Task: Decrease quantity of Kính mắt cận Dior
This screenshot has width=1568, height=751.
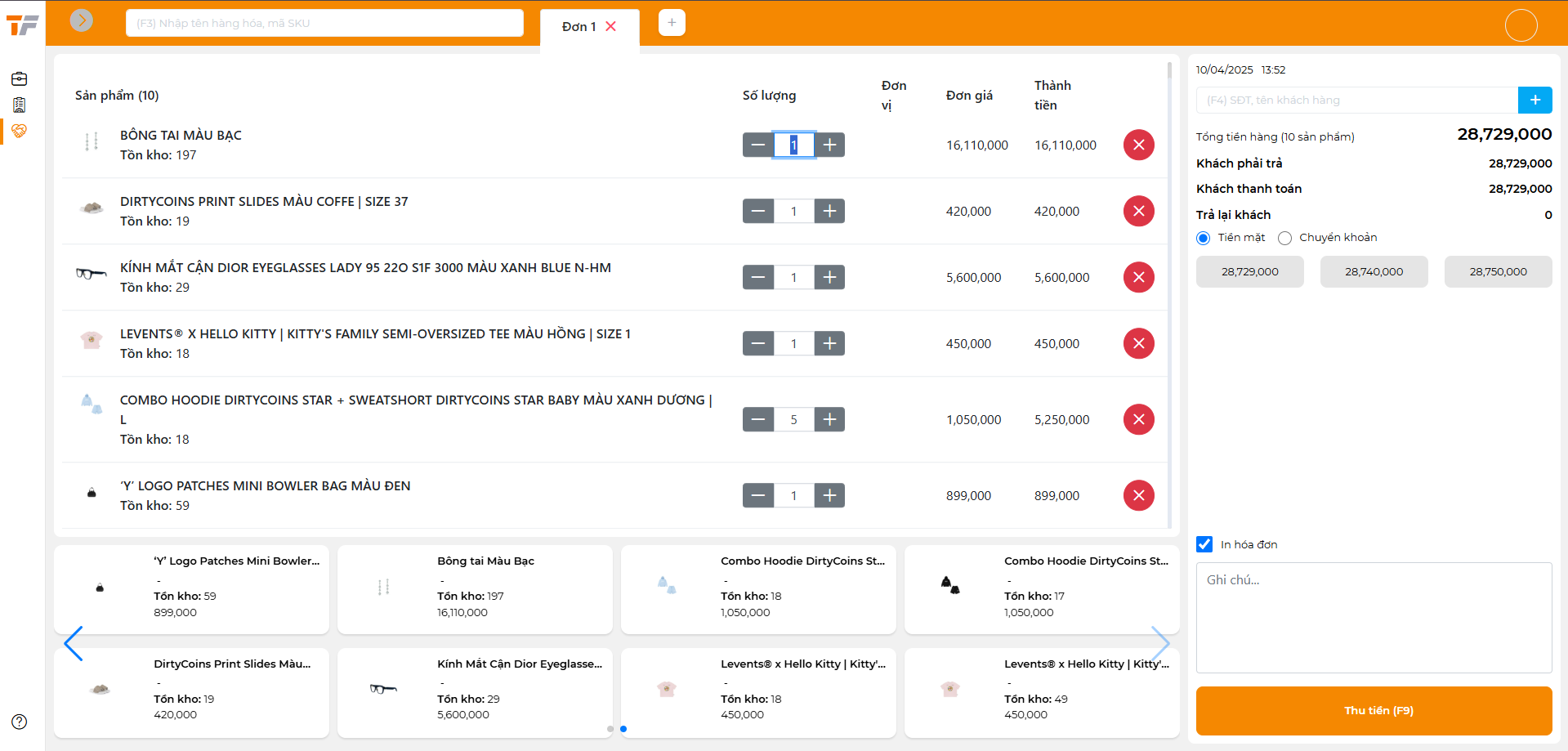Action: click(x=757, y=277)
